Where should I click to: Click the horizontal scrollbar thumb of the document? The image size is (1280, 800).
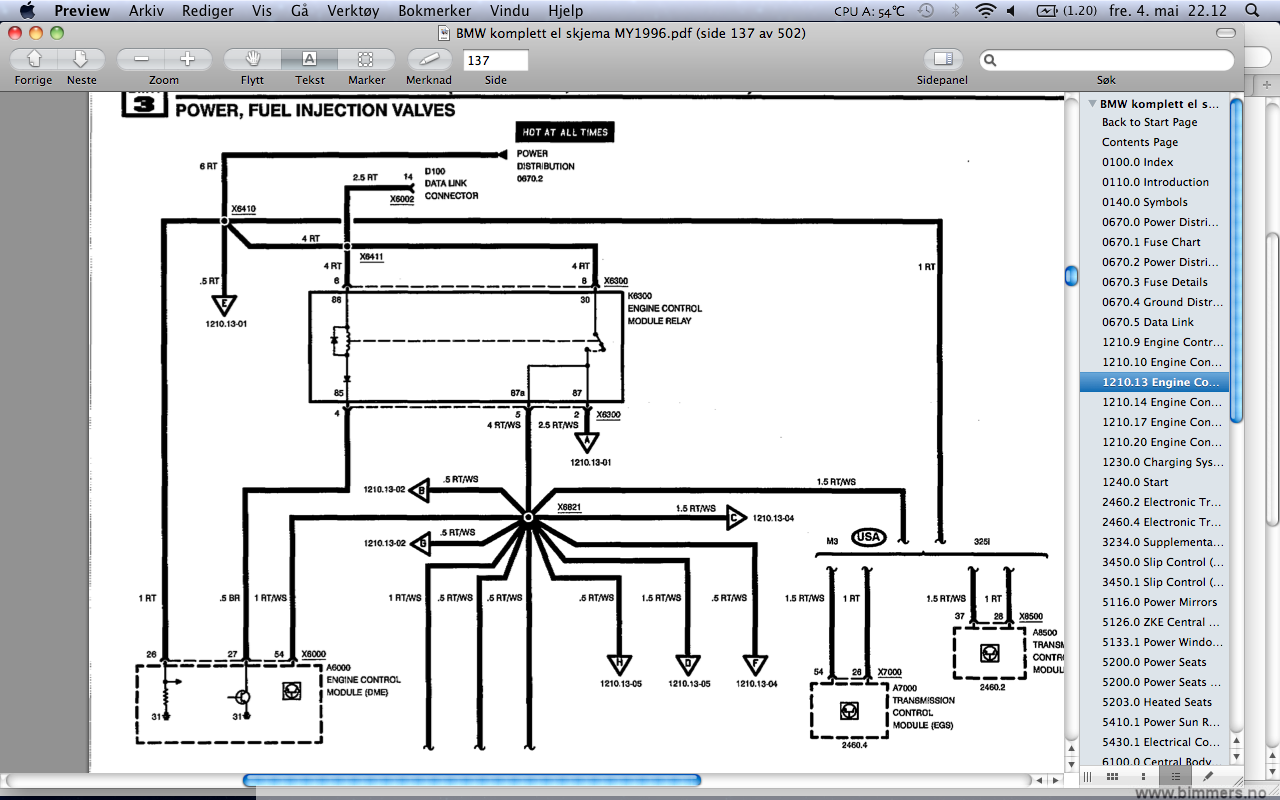[x=471, y=780]
